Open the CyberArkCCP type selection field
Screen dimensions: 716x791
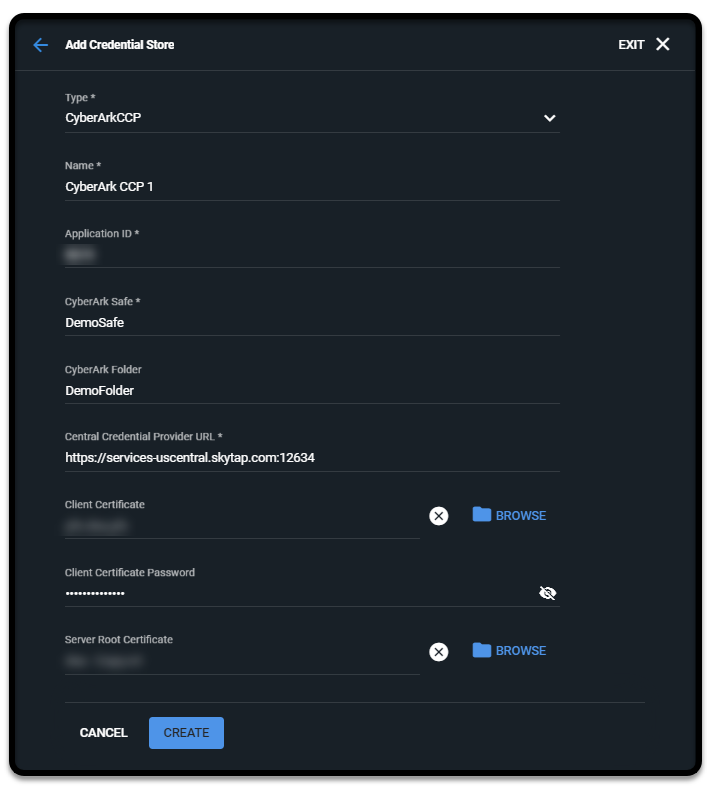pos(300,118)
